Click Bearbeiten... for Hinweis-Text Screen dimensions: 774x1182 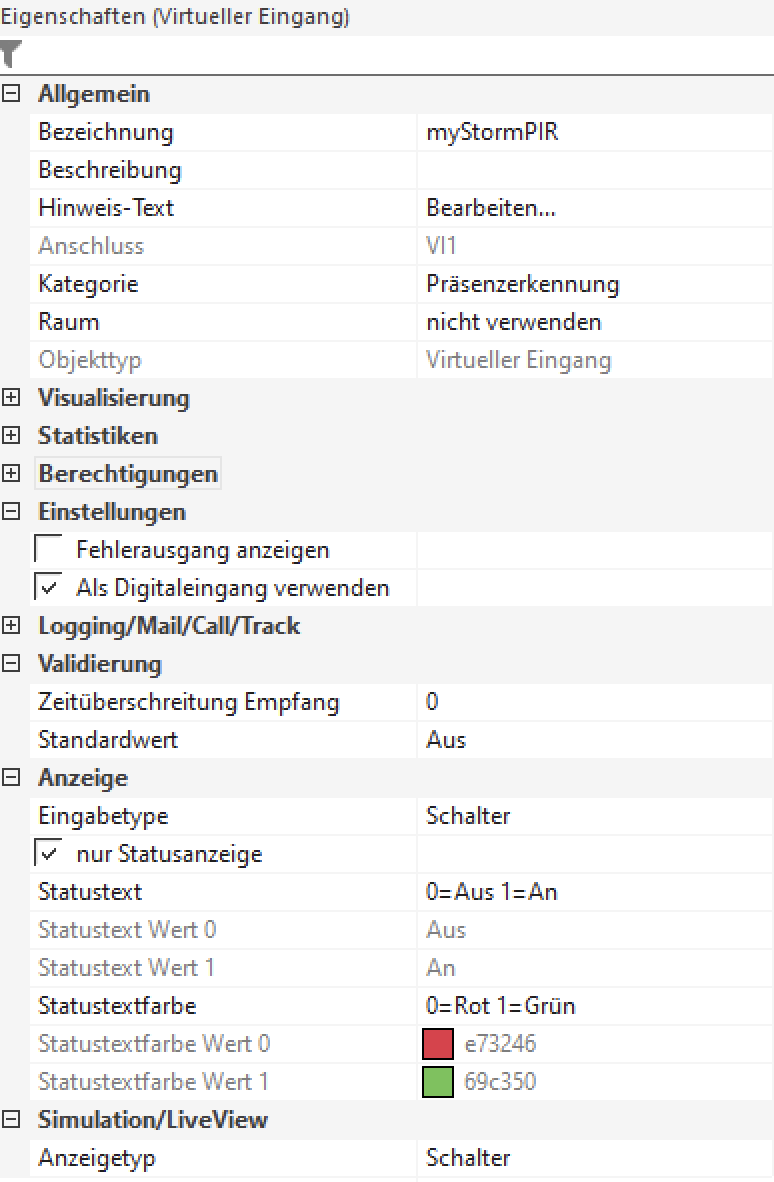pos(491,208)
